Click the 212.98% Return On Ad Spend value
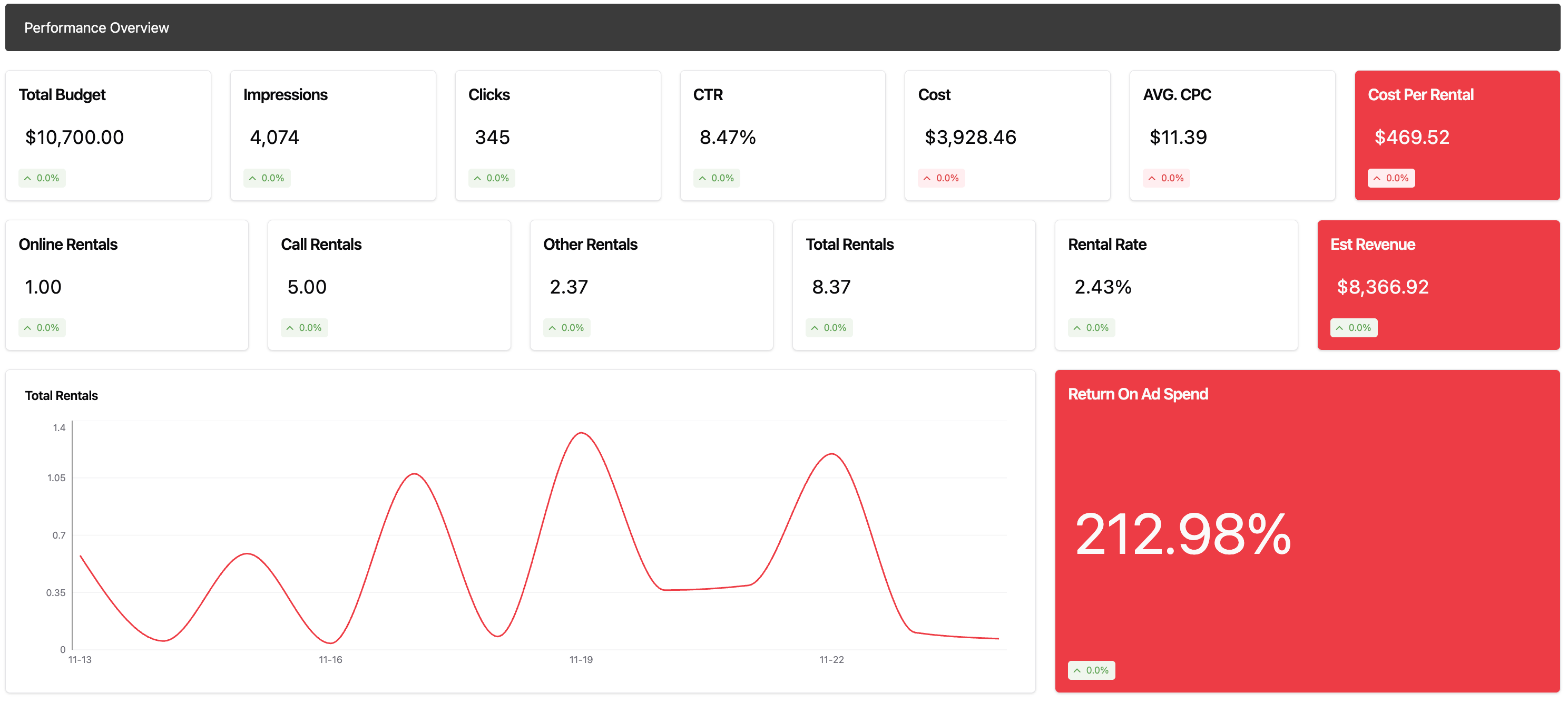The height and width of the screenshot is (702, 1568). [1182, 534]
